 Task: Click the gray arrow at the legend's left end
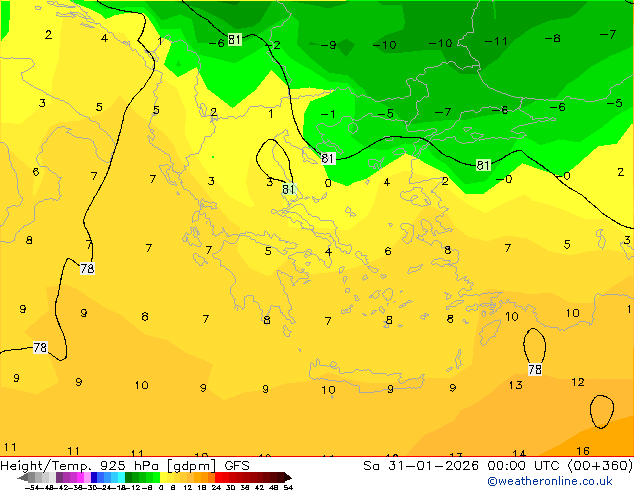23,477
